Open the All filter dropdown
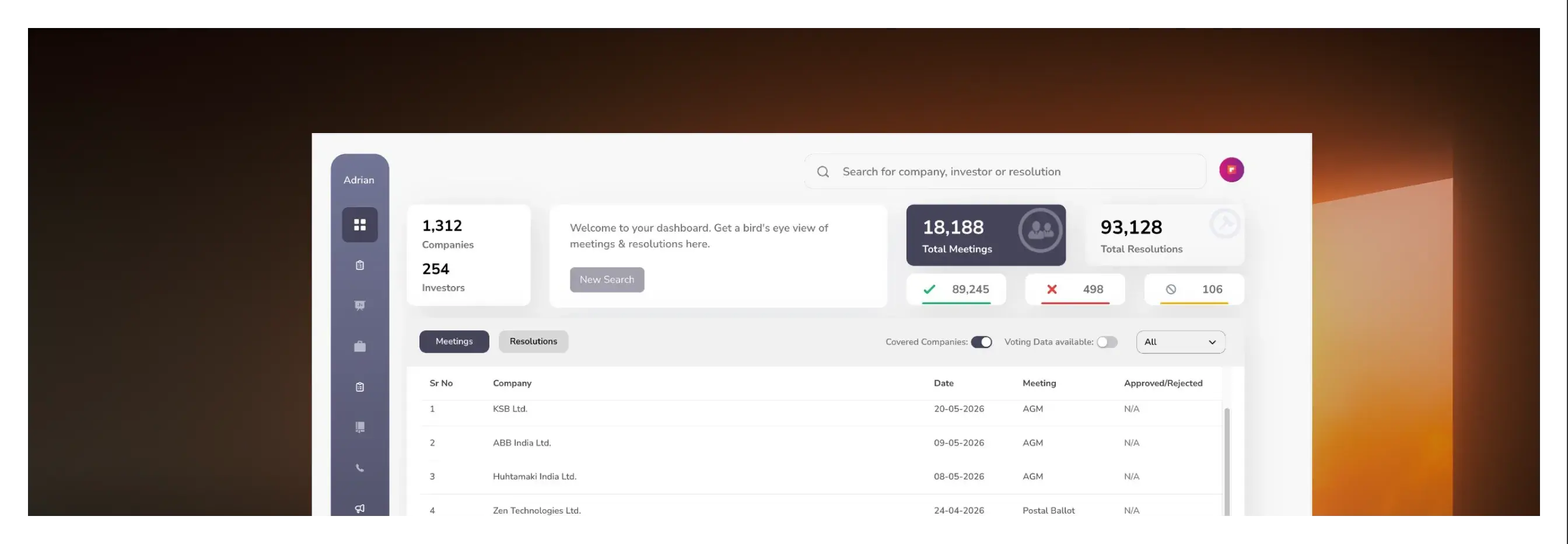Viewport: 1568px width, 544px height. click(x=1180, y=343)
